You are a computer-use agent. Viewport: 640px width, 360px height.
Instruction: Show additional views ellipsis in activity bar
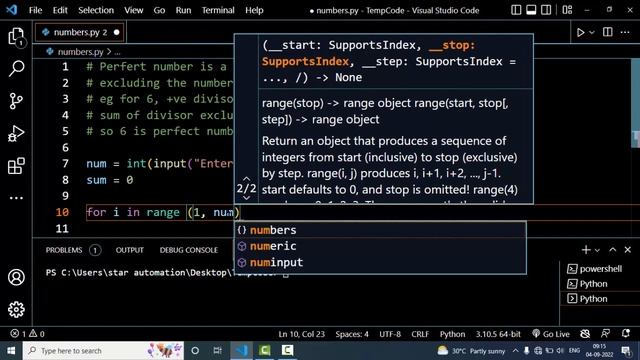[16, 198]
